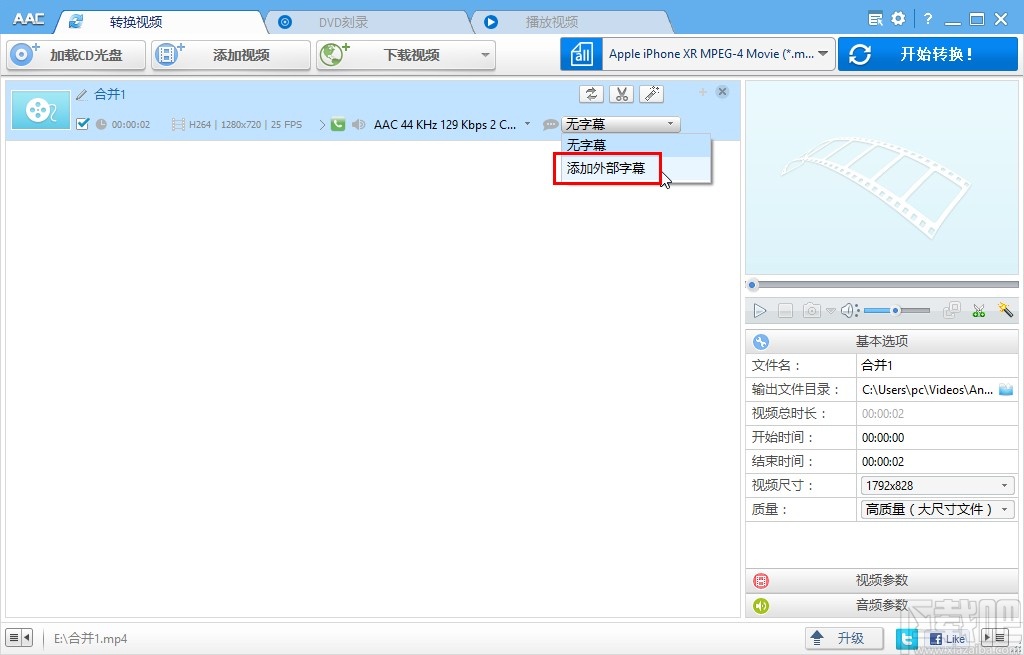Mute audio with the speaker icon below preview

tap(848, 310)
